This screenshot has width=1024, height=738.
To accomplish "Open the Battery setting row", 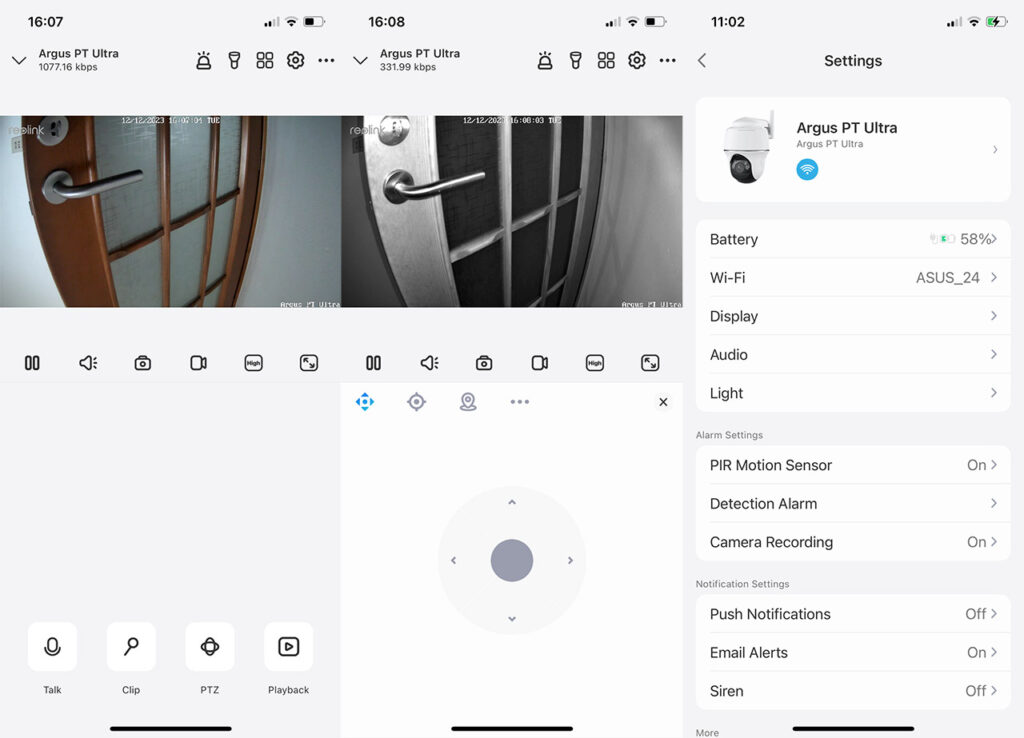I will (854, 239).
